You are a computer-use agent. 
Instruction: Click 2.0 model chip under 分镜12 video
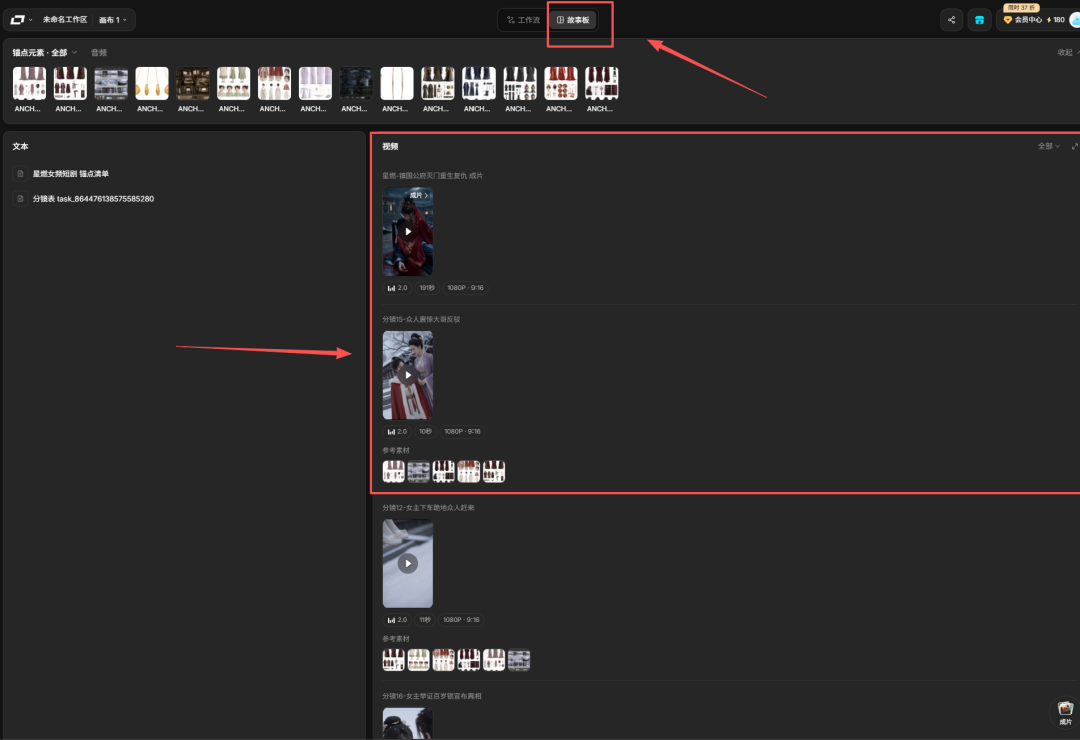pos(397,619)
